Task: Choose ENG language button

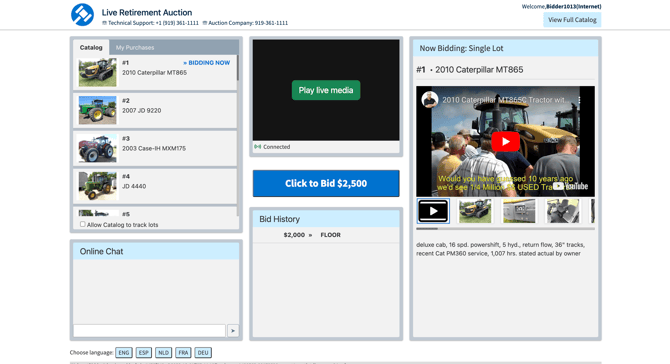Action: click(124, 352)
